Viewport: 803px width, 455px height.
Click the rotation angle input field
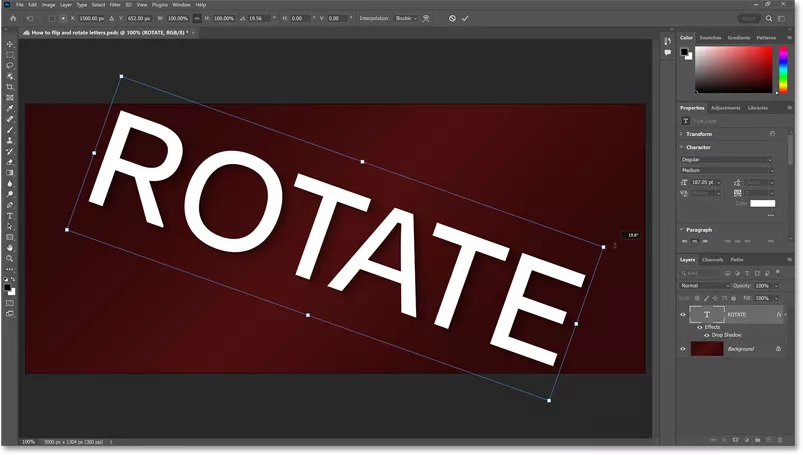(258, 18)
